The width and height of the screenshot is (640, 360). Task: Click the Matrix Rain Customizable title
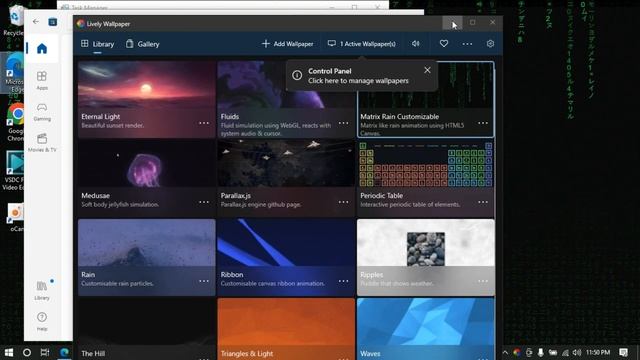coord(399,117)
